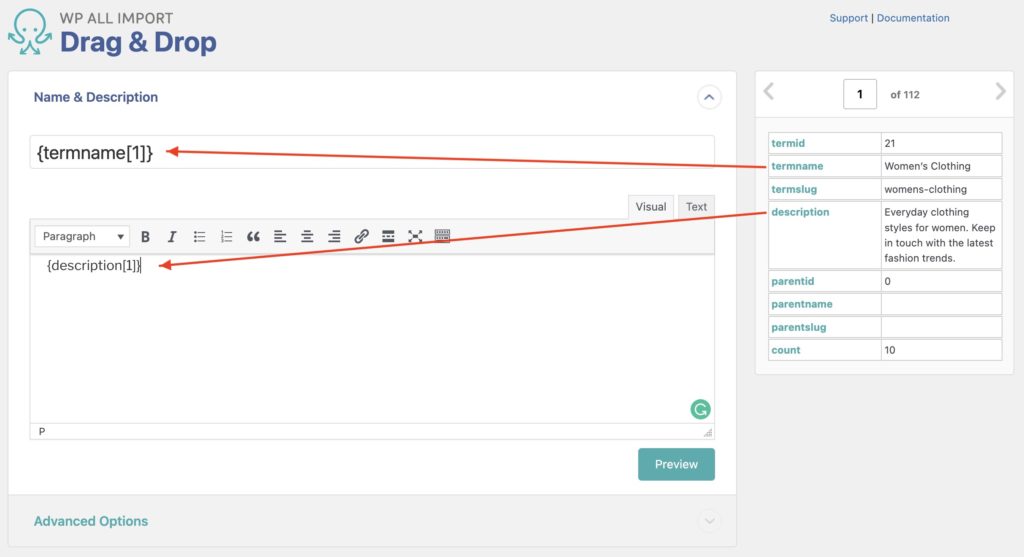
Task: Click the WP All Import octopus logo
Action: [29, 32]
